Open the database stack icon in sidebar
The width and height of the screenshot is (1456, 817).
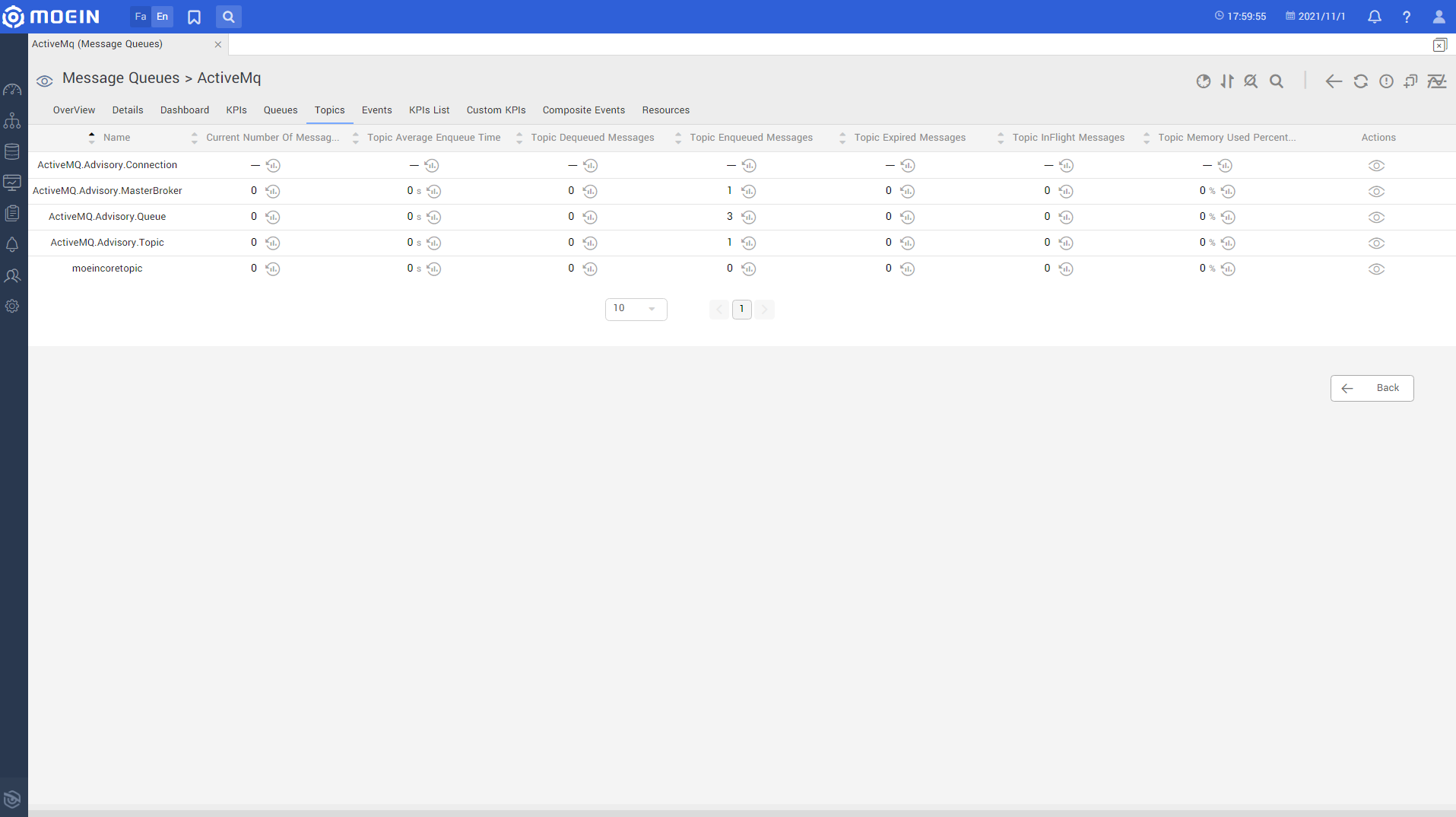point(12,151)
